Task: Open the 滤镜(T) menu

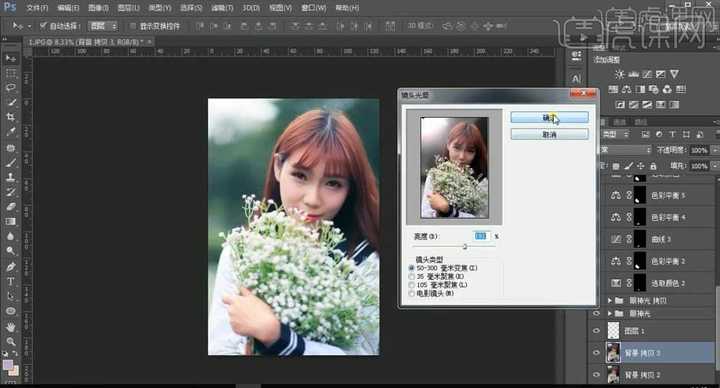Action: [222, 8]
